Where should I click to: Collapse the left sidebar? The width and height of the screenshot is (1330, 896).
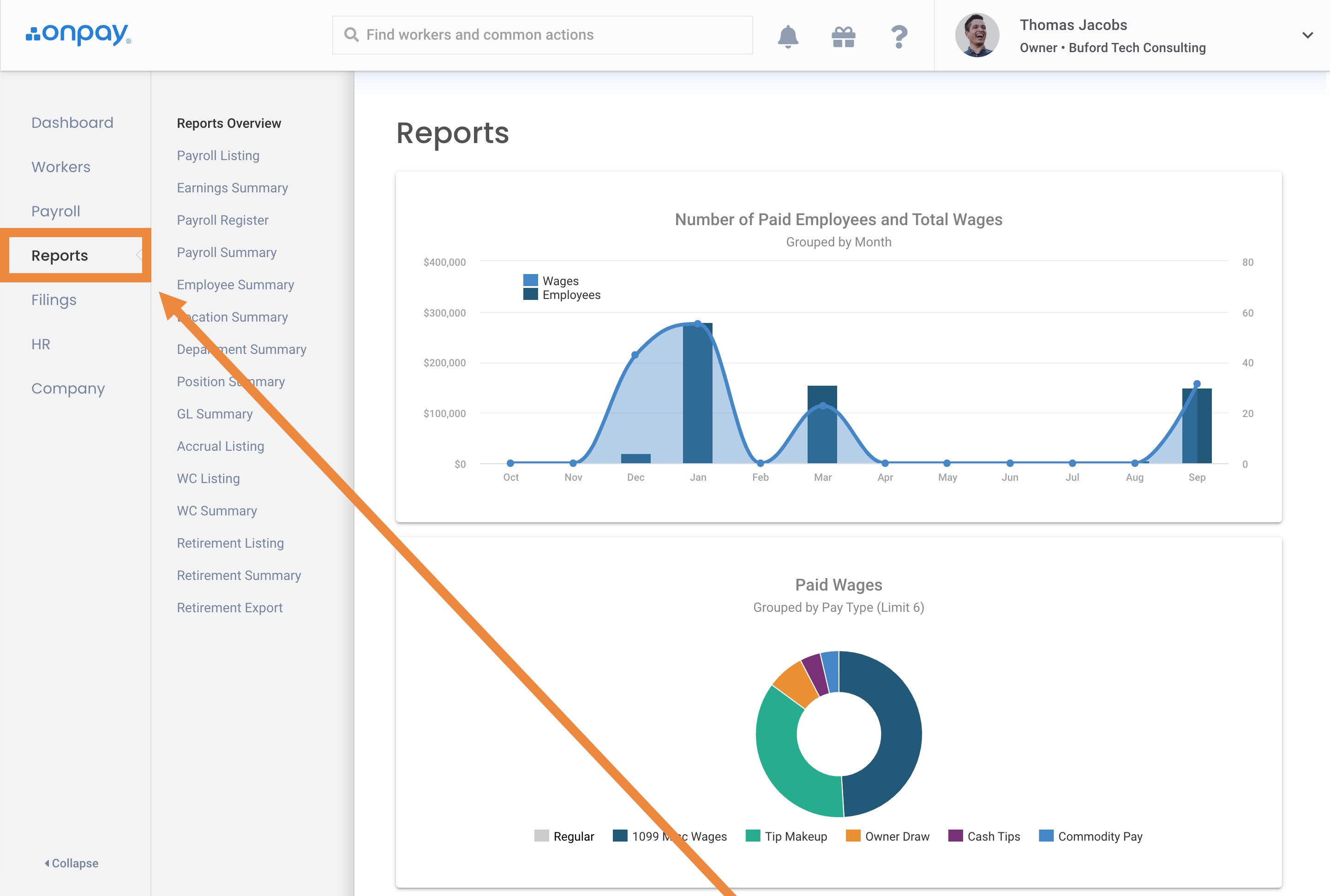coord(72,863)
